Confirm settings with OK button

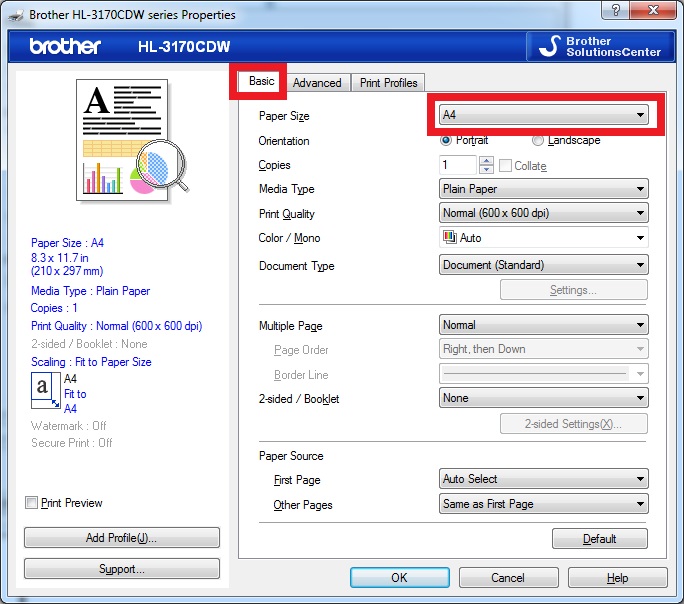tap(400, 577)
